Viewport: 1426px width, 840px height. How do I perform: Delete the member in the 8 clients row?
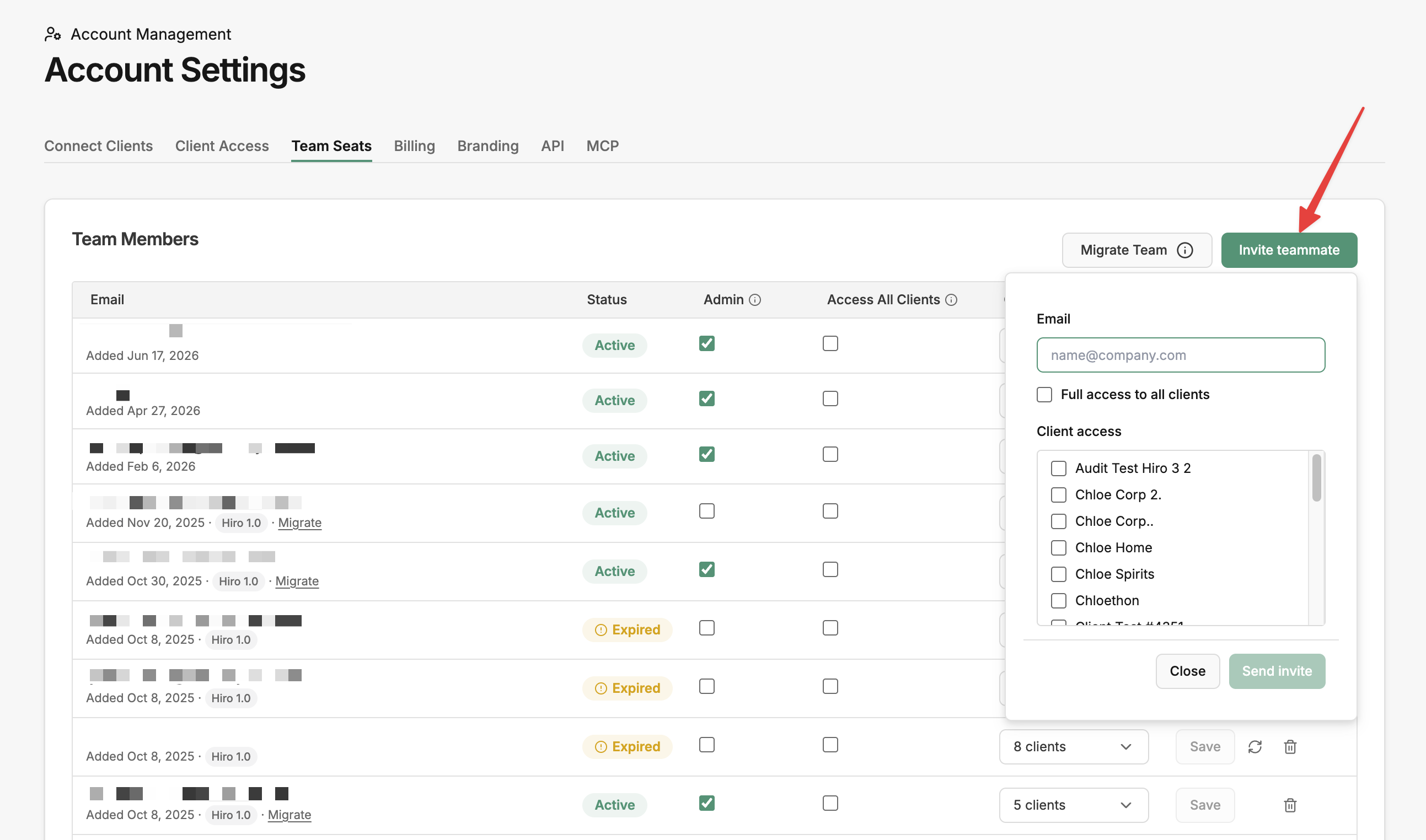click(x=1290, y=747)
